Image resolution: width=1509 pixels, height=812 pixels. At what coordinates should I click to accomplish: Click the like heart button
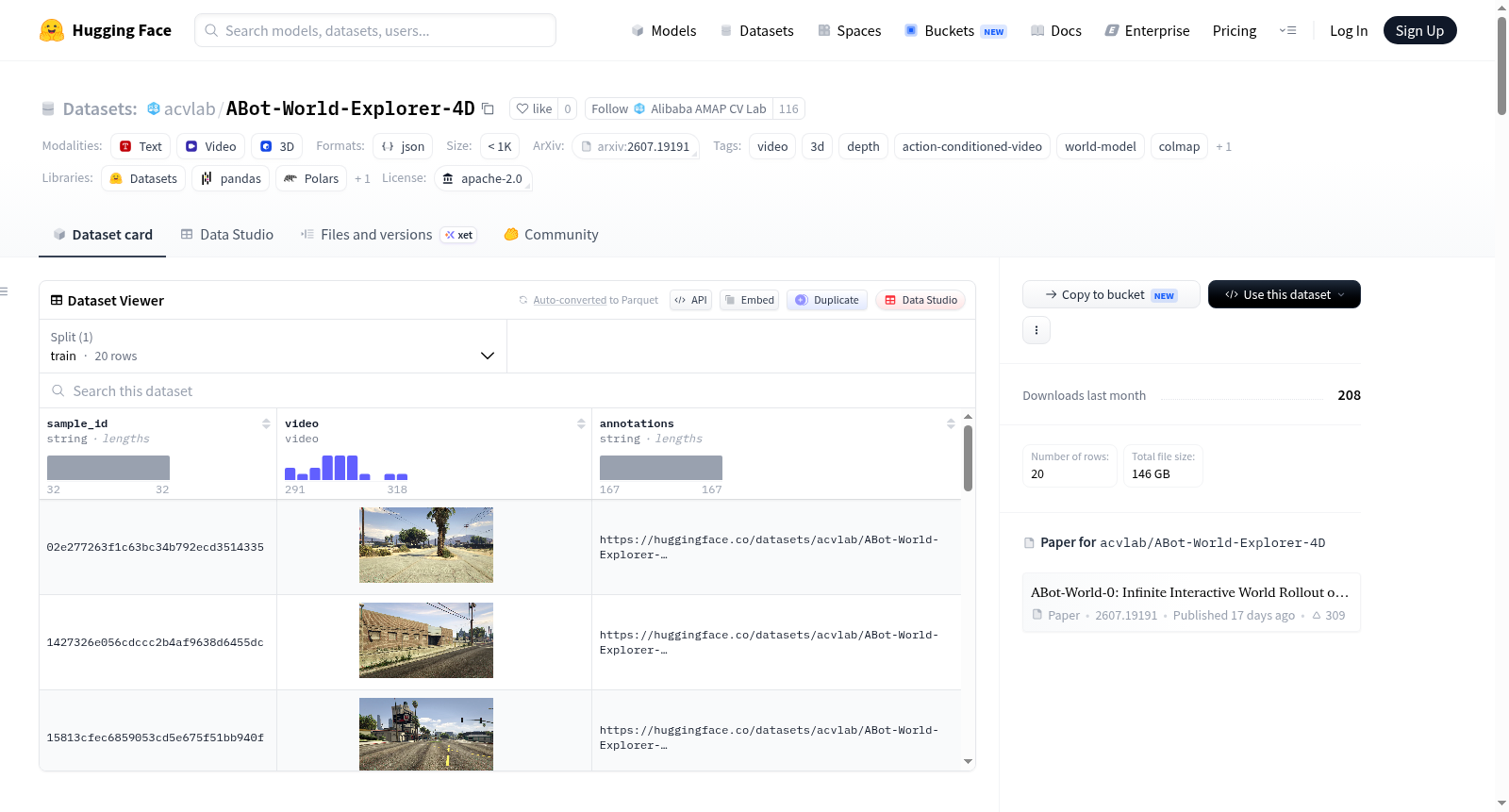pos(534,108)
